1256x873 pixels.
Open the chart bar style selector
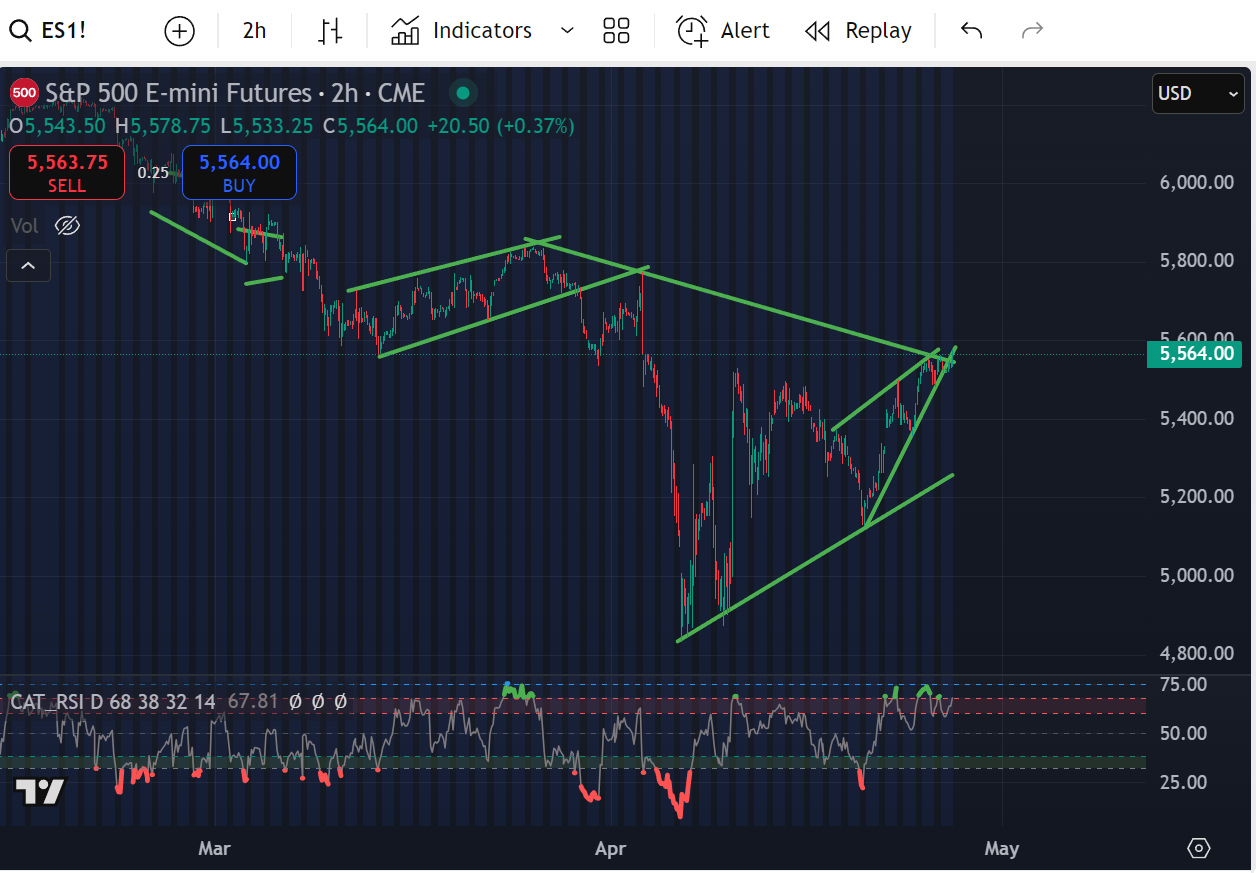330,31
